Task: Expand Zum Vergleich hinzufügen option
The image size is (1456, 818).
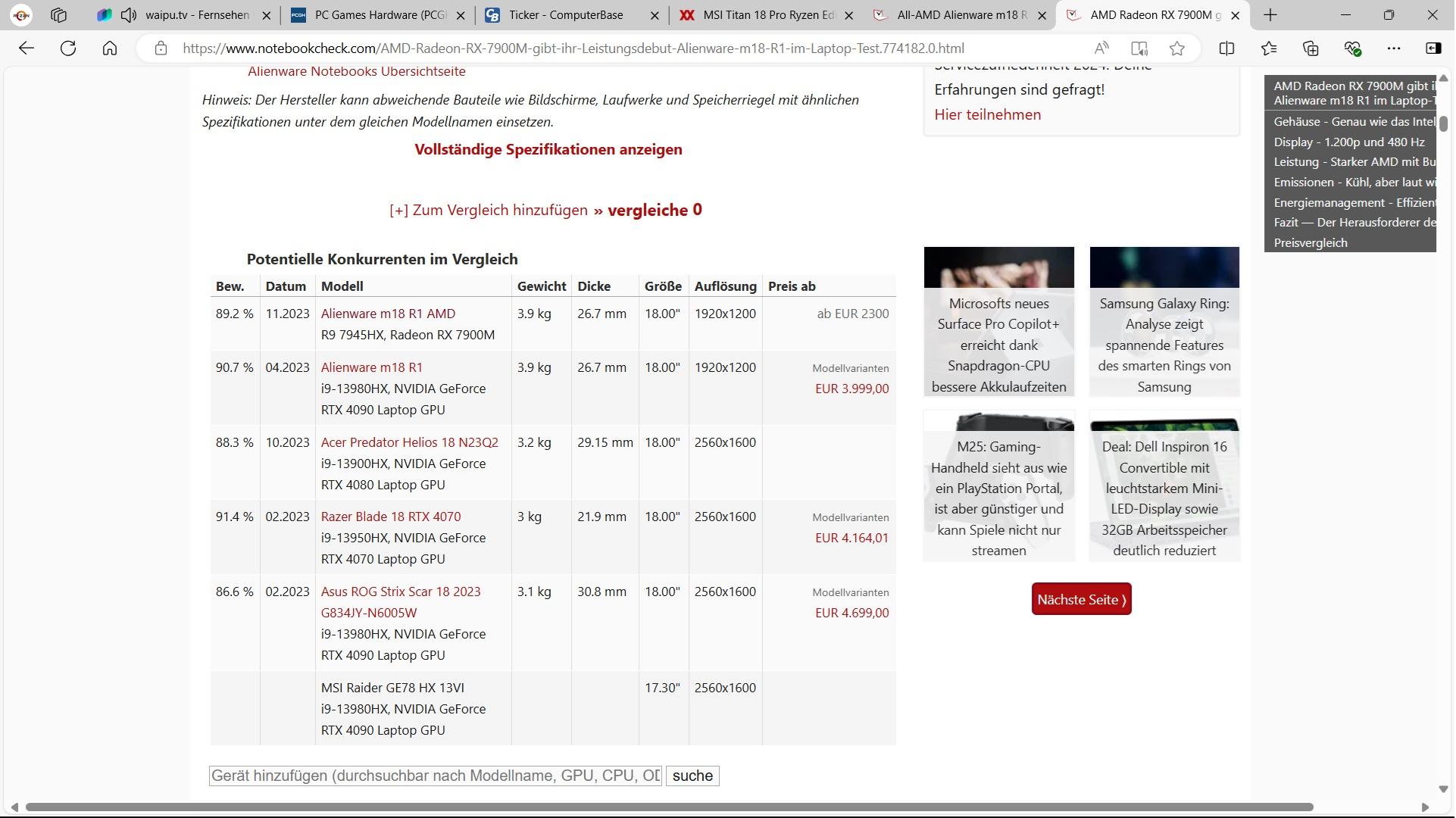Action: 489,211
